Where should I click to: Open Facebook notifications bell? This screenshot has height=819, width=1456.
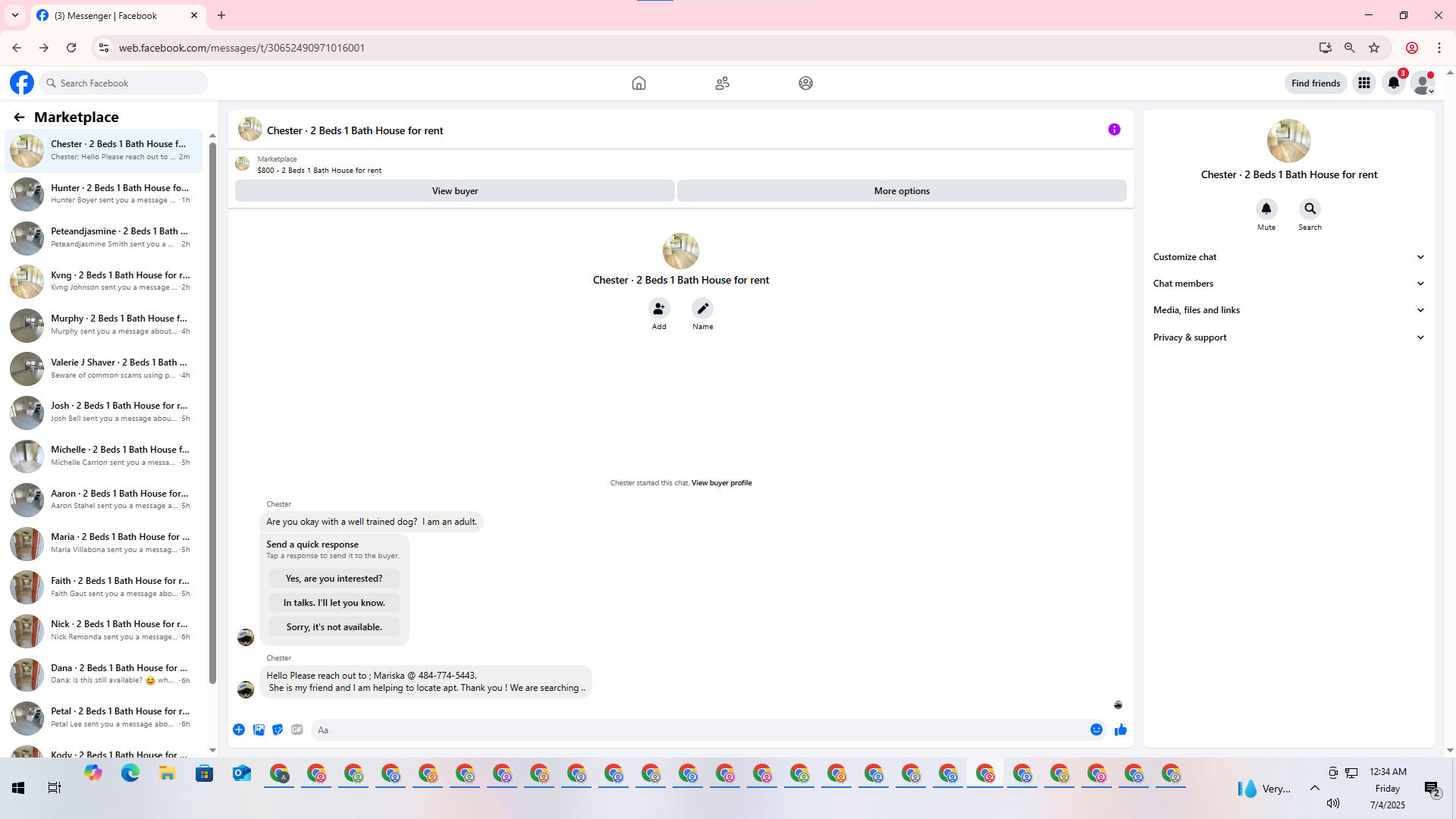coord(1393,83)
